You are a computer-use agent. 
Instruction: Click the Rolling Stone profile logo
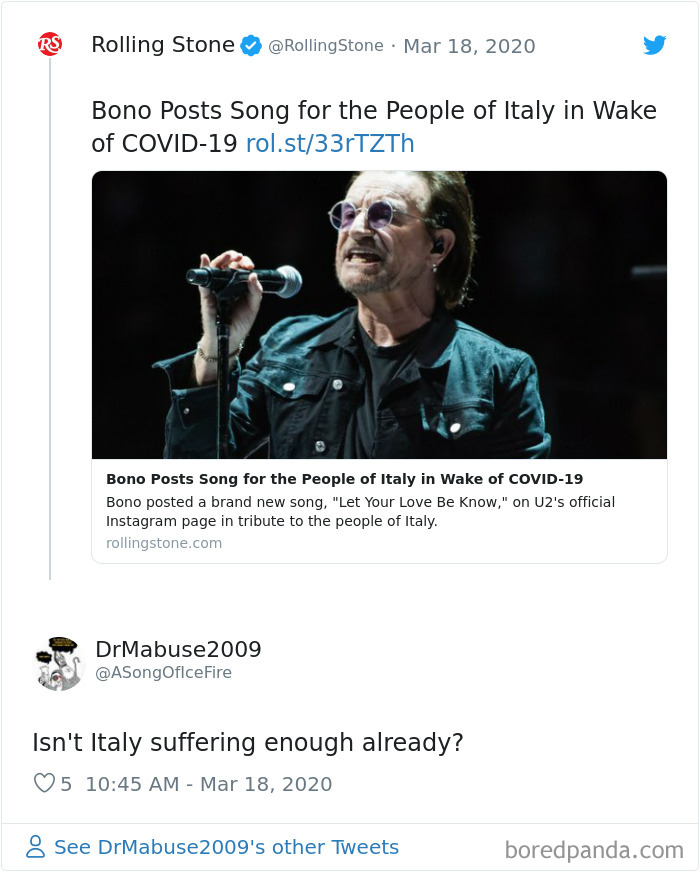click(49, 44)
